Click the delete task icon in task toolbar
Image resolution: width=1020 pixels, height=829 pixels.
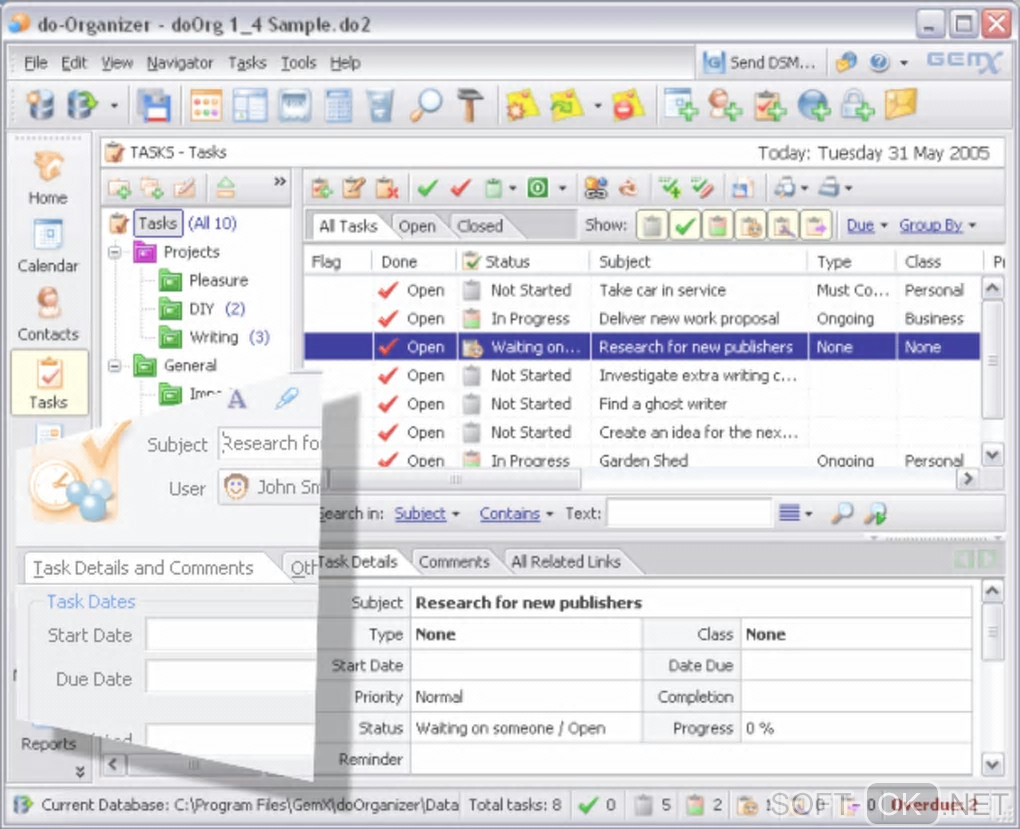pos(387,188)
